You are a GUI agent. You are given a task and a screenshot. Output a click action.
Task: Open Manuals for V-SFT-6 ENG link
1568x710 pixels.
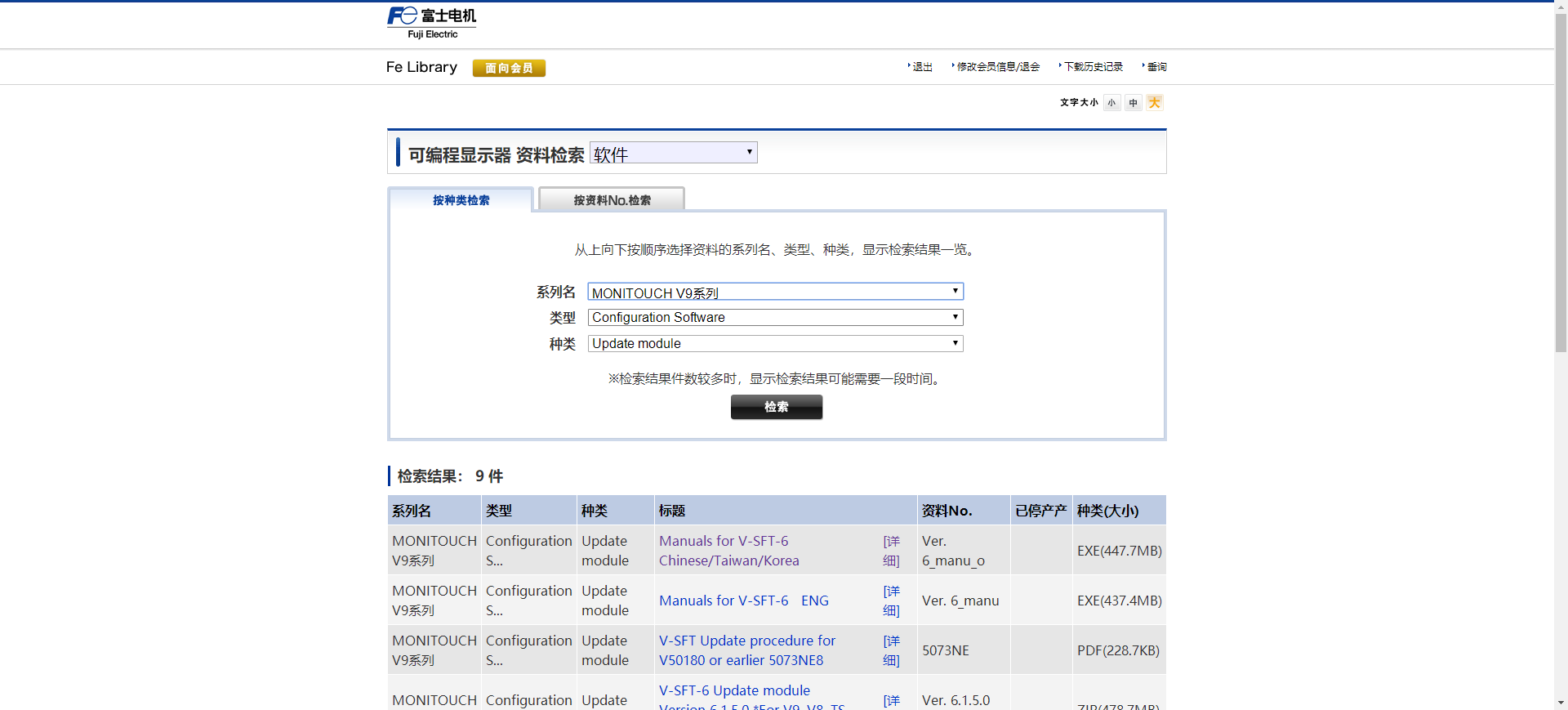[x=743, y=601]
